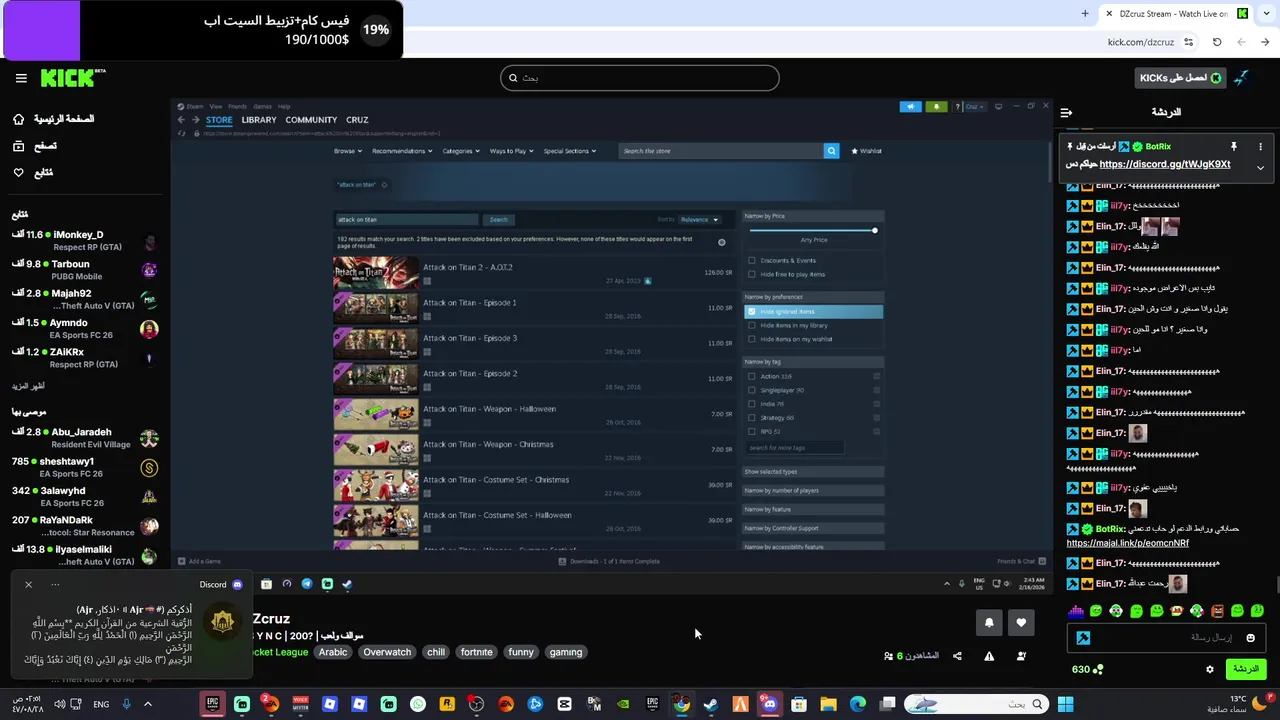Open File Explorer from the taskbar
The height and width of the screenshot is (720, 1280).
point(828,704)
